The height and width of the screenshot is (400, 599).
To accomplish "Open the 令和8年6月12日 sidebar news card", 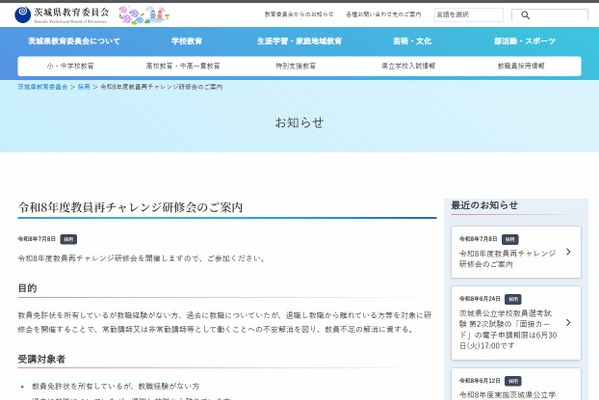I will click(516, 384).
